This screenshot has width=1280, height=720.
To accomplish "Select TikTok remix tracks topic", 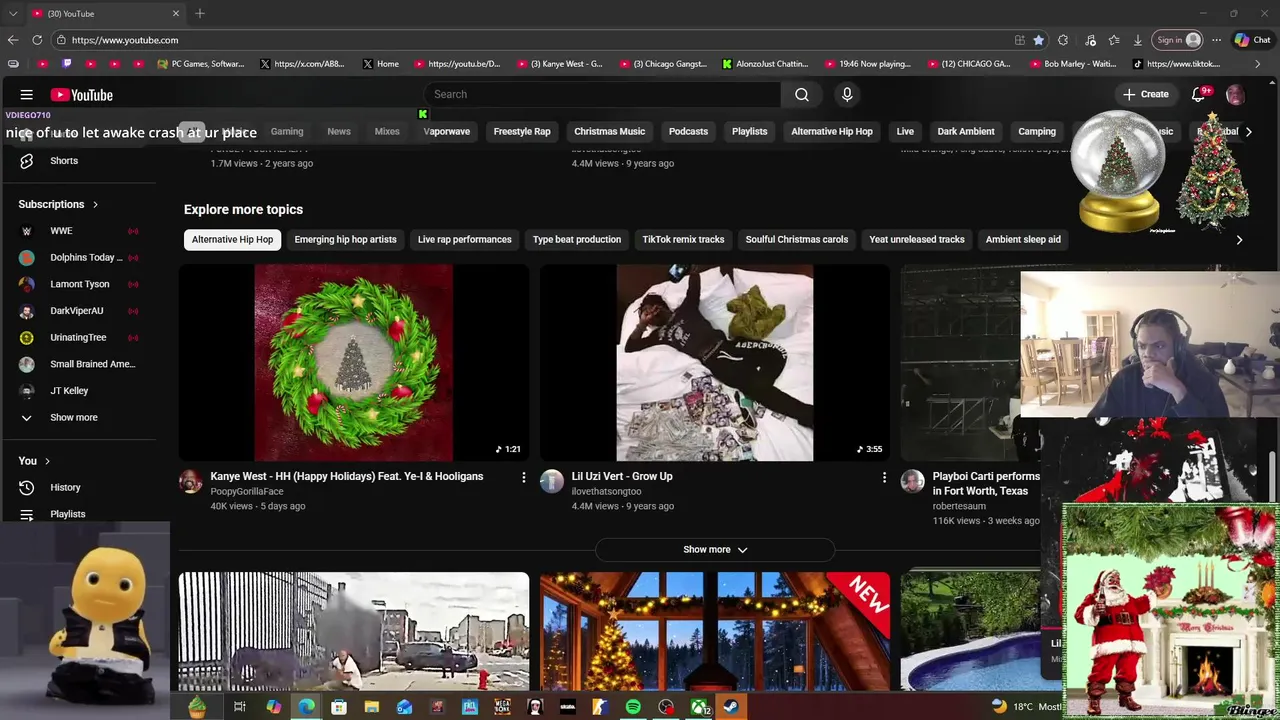I will (x=683, y=239).
